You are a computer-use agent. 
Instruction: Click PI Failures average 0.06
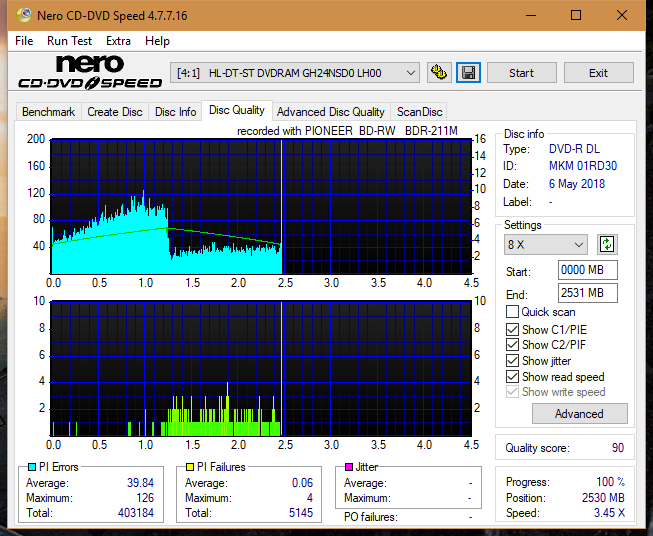302,483
